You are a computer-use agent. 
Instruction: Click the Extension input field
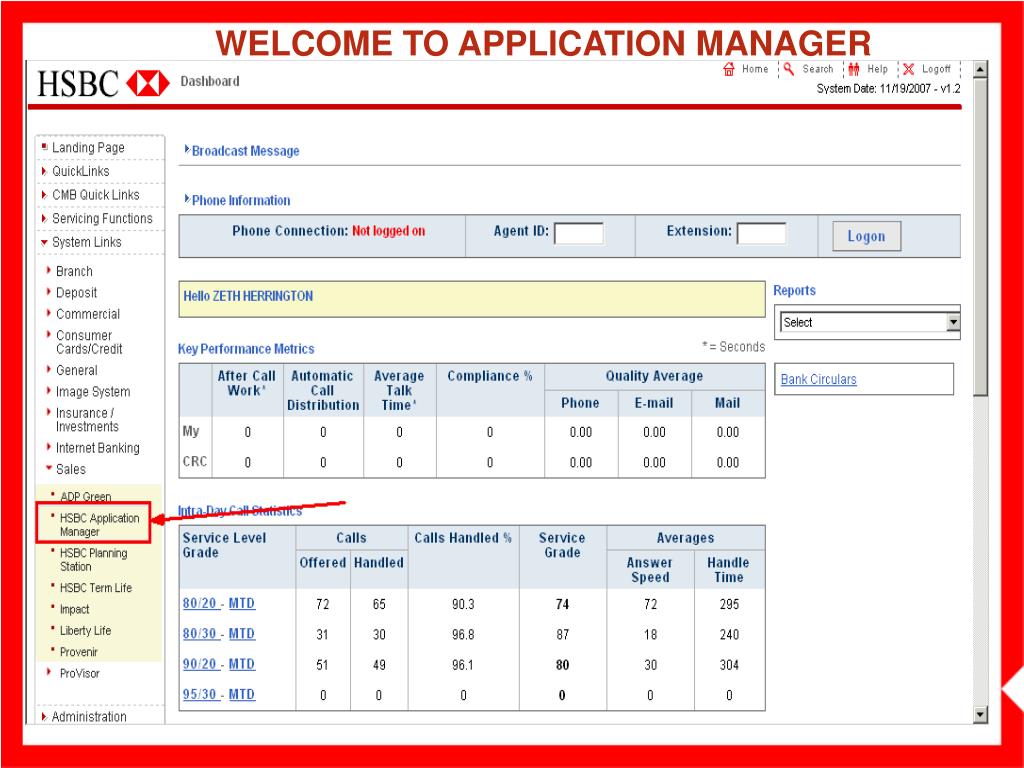click(x=761, y=233)
